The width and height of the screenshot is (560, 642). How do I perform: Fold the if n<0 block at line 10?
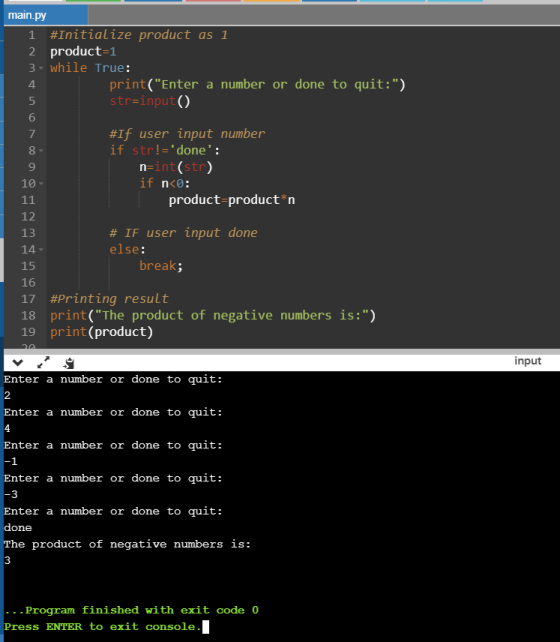pos(41,183)
